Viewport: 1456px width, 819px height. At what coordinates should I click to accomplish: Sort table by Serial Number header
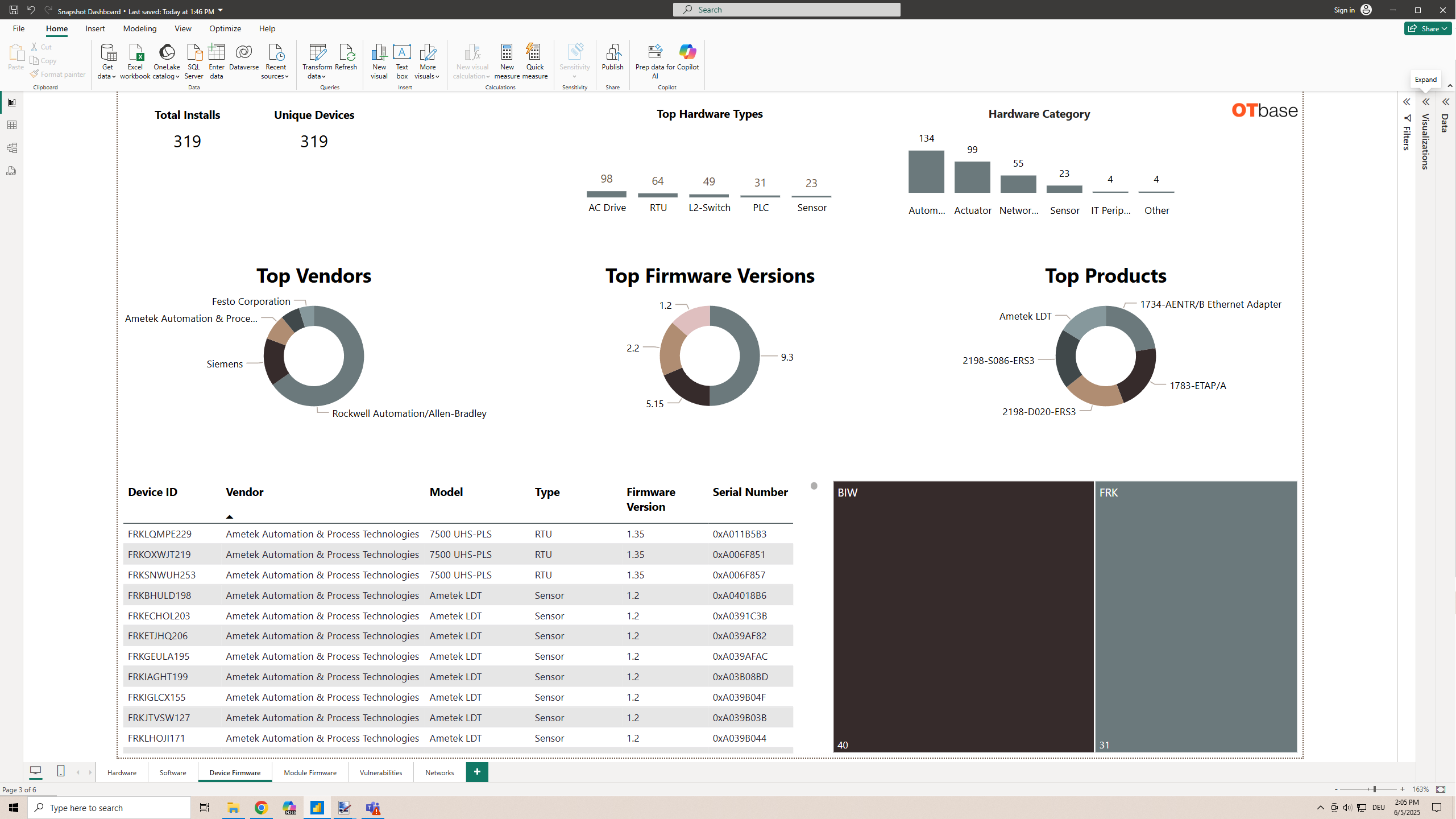tap(750, 492)
